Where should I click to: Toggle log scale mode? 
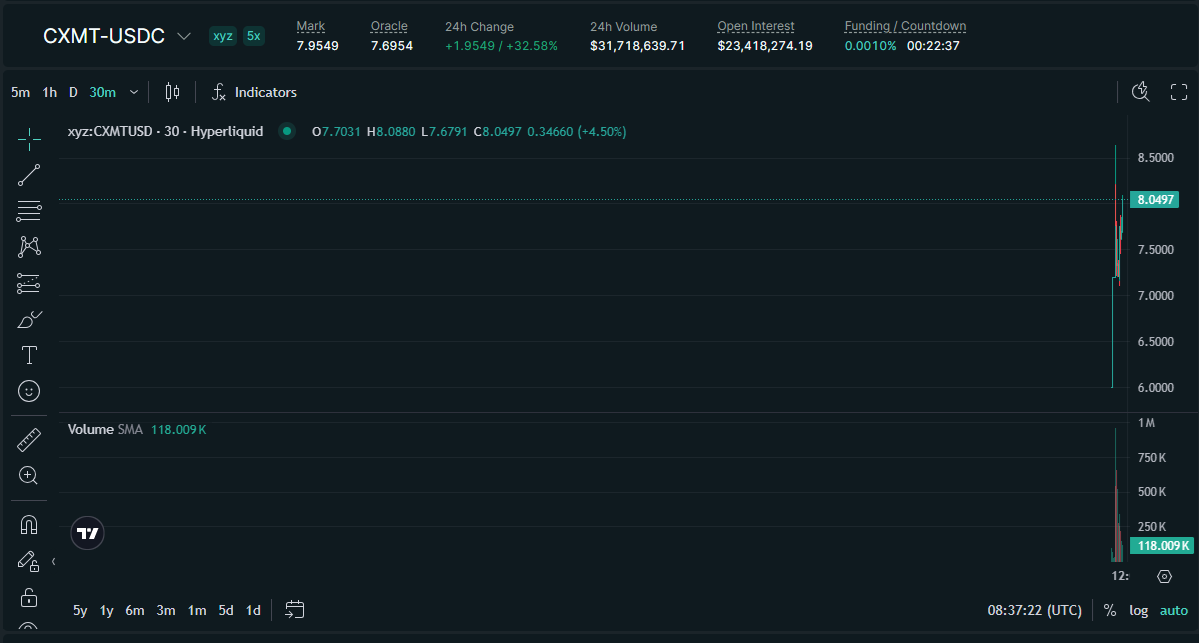pos(1139,610)
